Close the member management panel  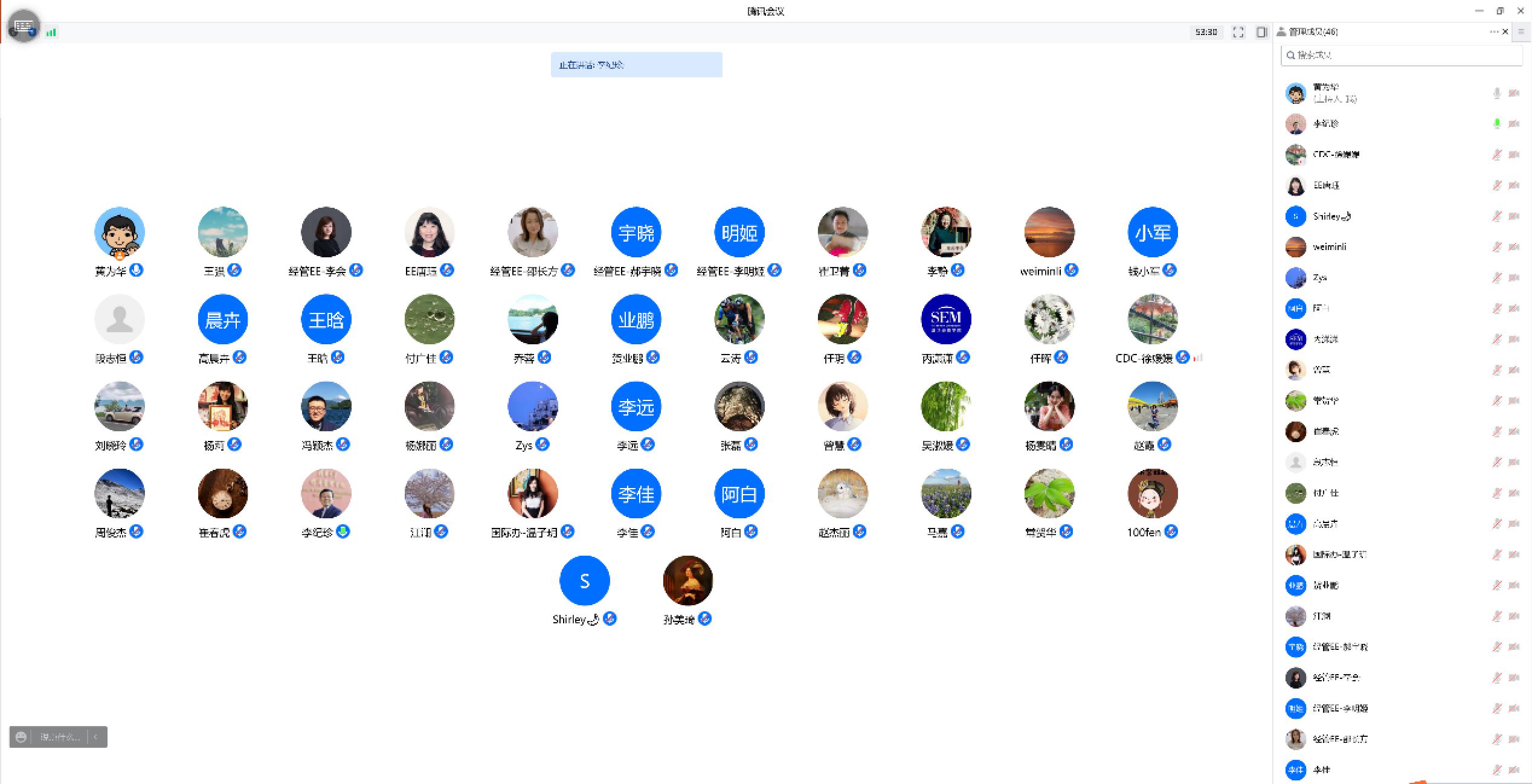[1505, 31]
